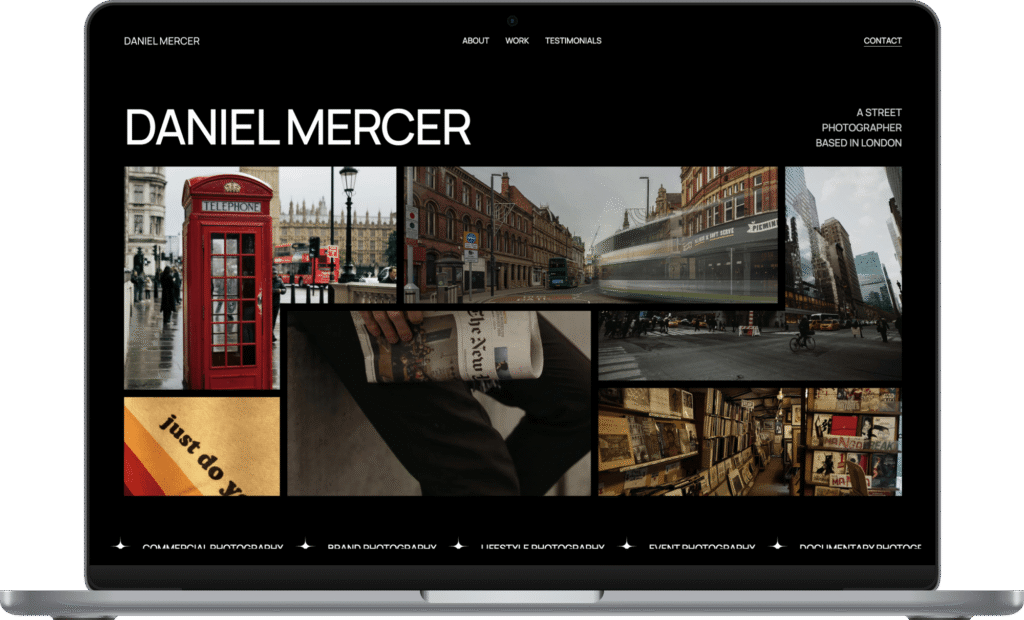Open the cyclist crossing street photo
This screenshot has width=1024, height=620.
click(749, 345)
